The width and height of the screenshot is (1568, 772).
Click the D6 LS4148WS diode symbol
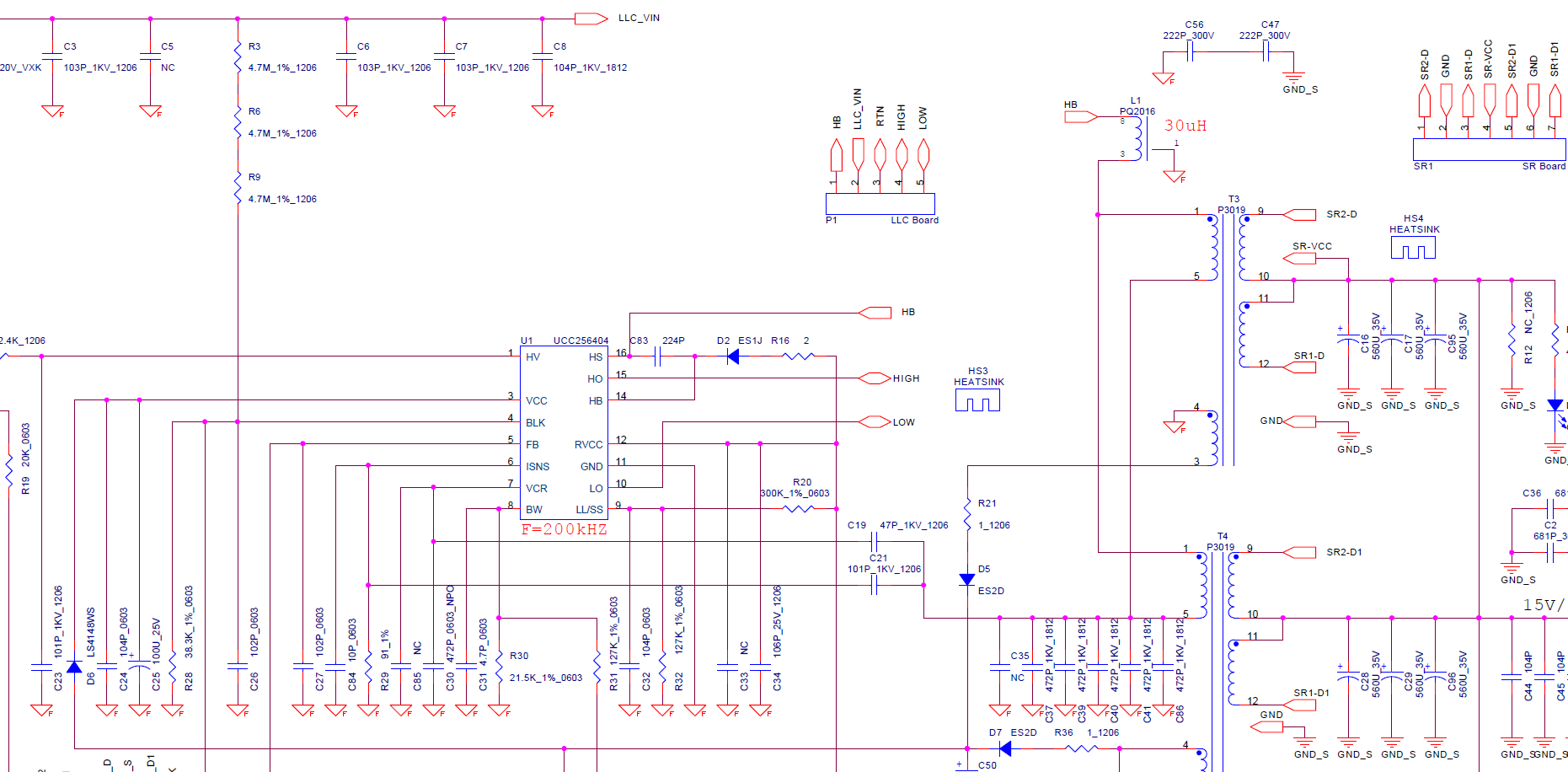[74, 667]
